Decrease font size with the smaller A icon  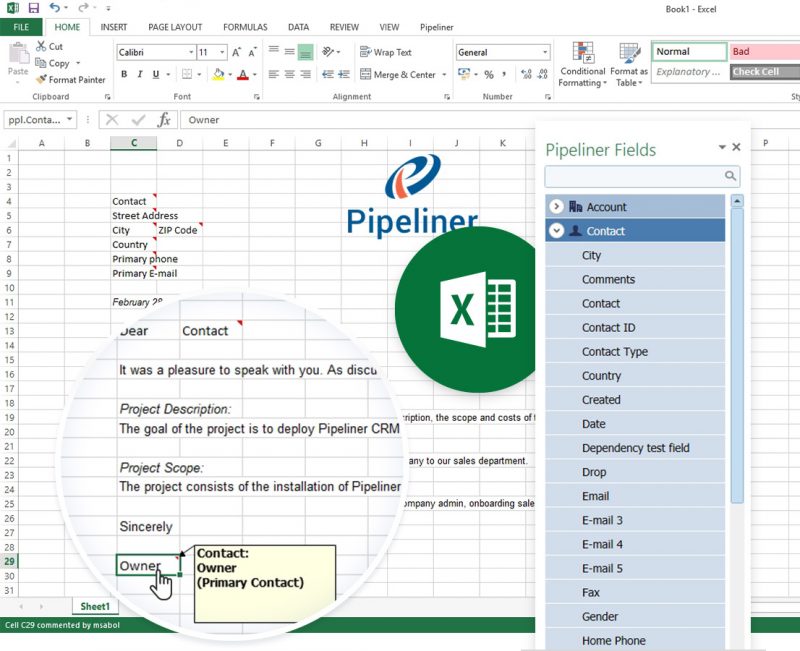253,52
